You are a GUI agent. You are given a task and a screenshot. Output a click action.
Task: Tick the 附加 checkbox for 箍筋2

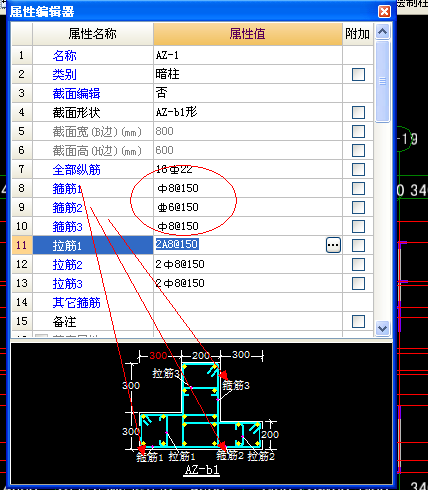click(x=358, y=207)
